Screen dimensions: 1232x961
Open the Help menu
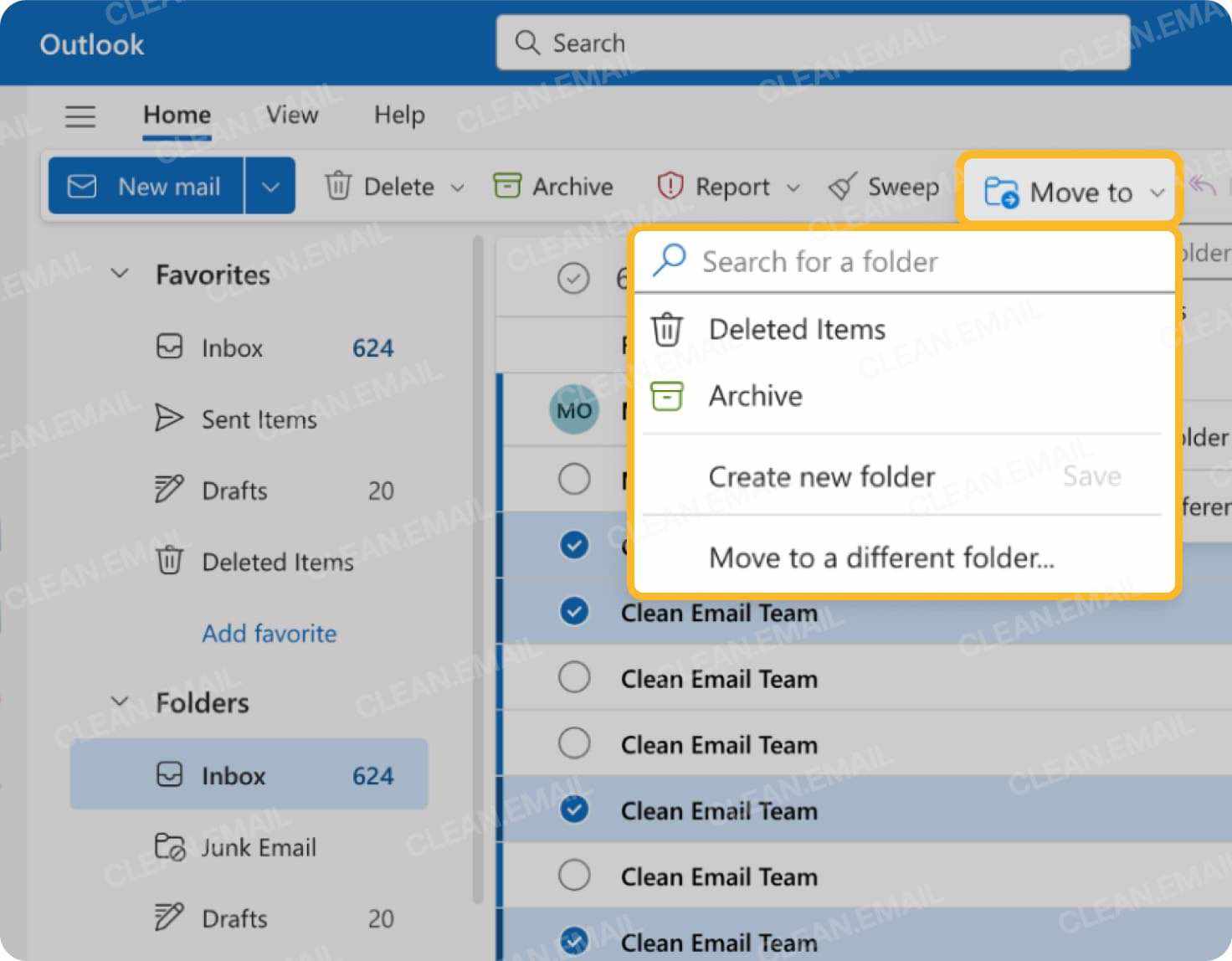(399, 115)
